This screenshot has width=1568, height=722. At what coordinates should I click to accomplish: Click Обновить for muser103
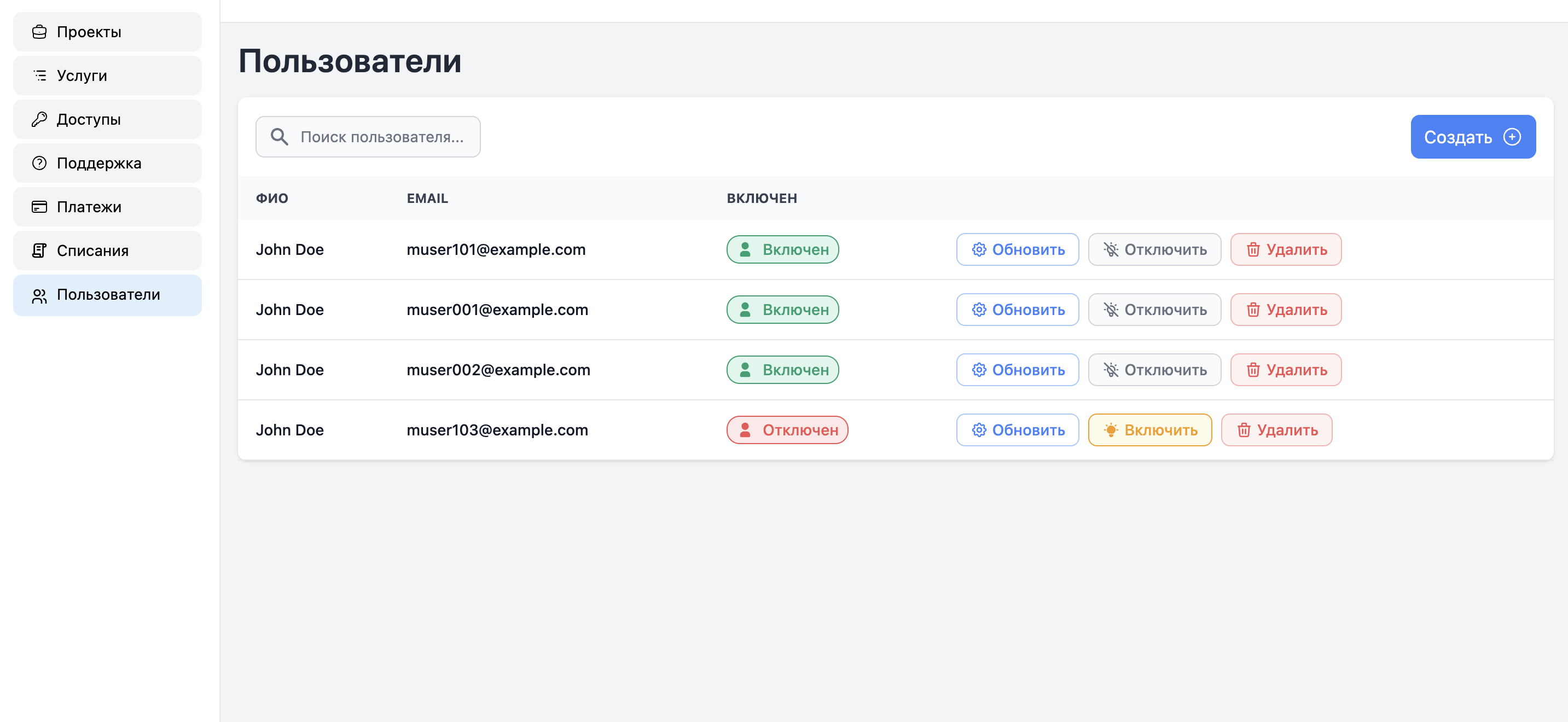coord(1017,430)
